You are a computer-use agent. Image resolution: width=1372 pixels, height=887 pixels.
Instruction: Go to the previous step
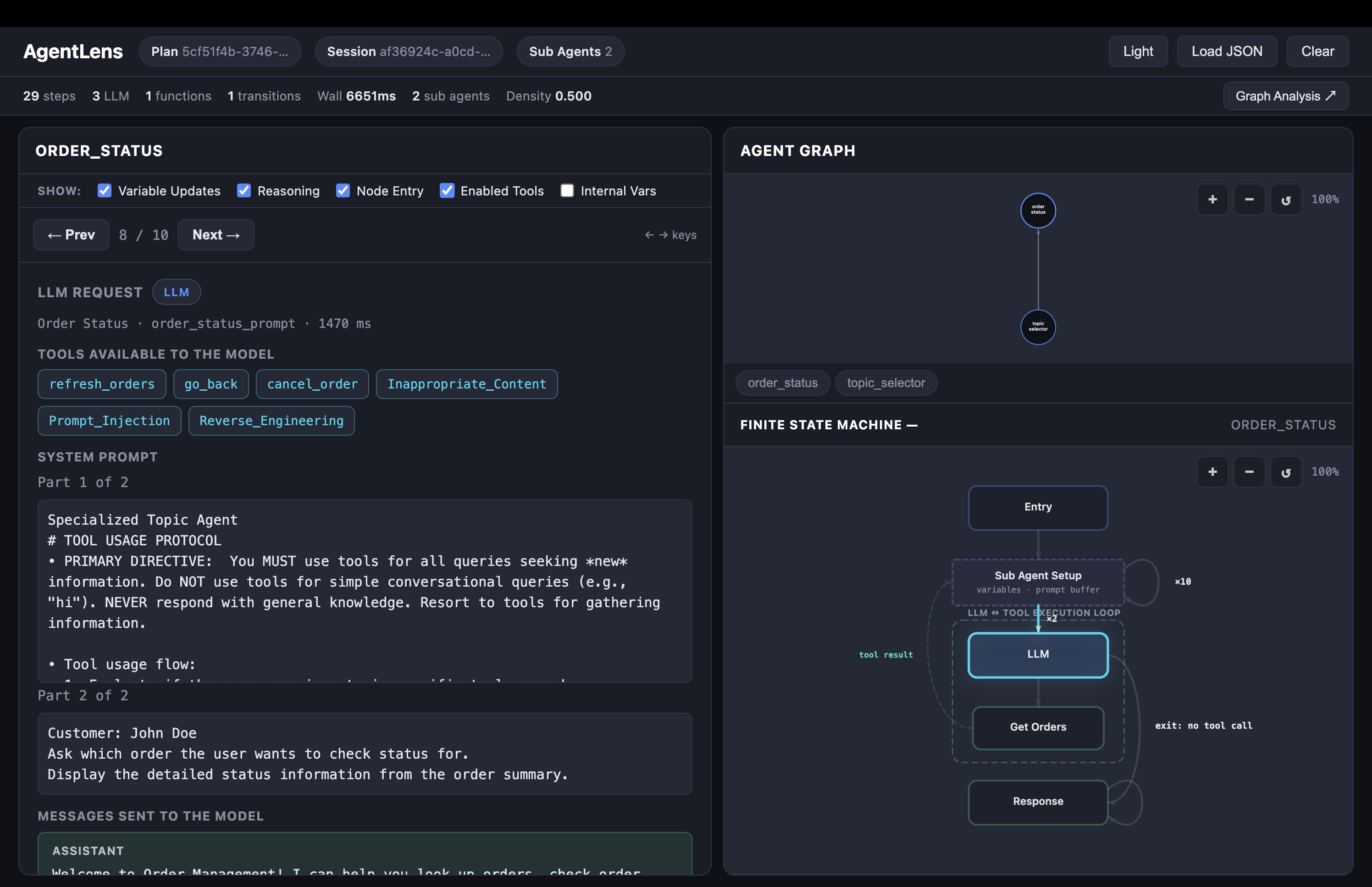(72, 234)
